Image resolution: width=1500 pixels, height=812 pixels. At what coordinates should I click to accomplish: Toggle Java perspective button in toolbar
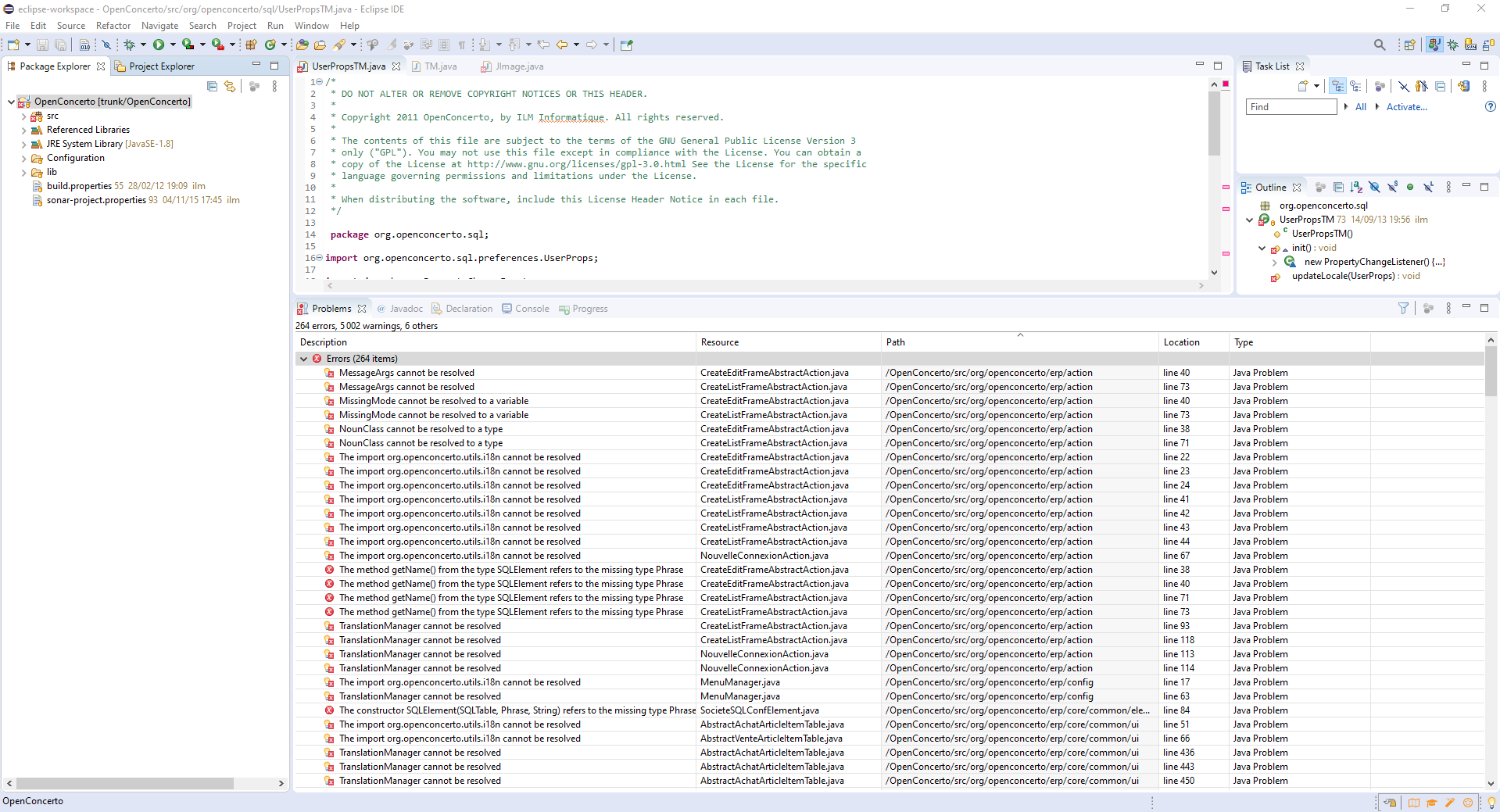point(1434,45)
